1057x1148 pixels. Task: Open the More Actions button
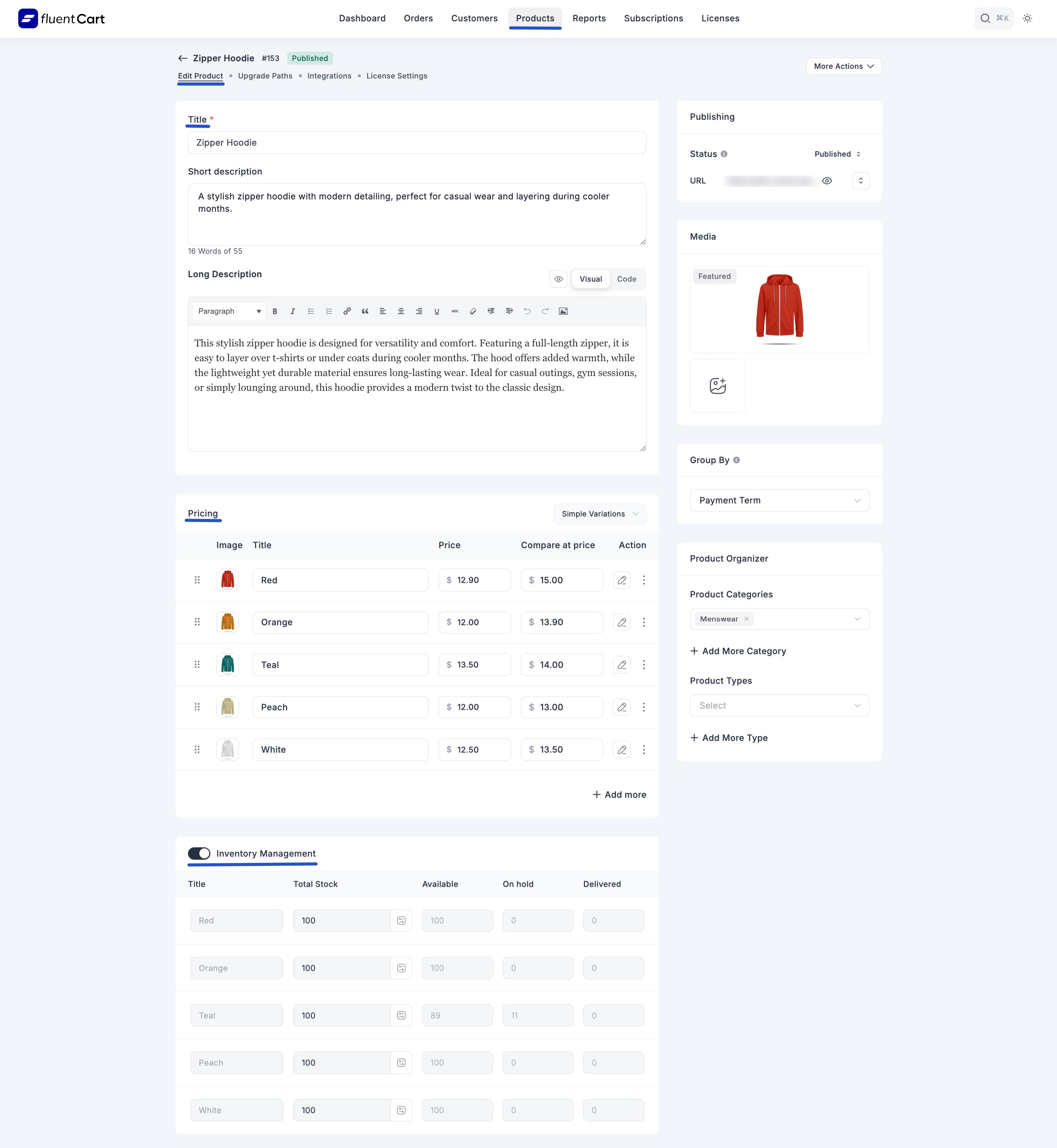[843, 66]
